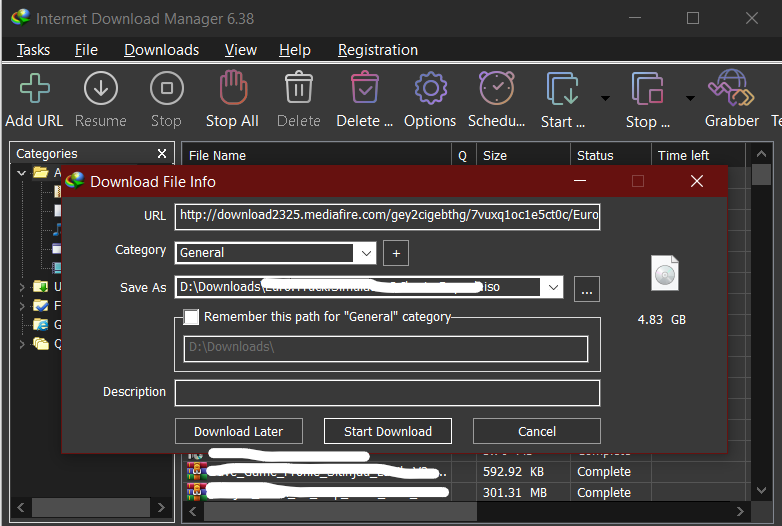Click the URL field in the dialog

click(x=388, y=216)
